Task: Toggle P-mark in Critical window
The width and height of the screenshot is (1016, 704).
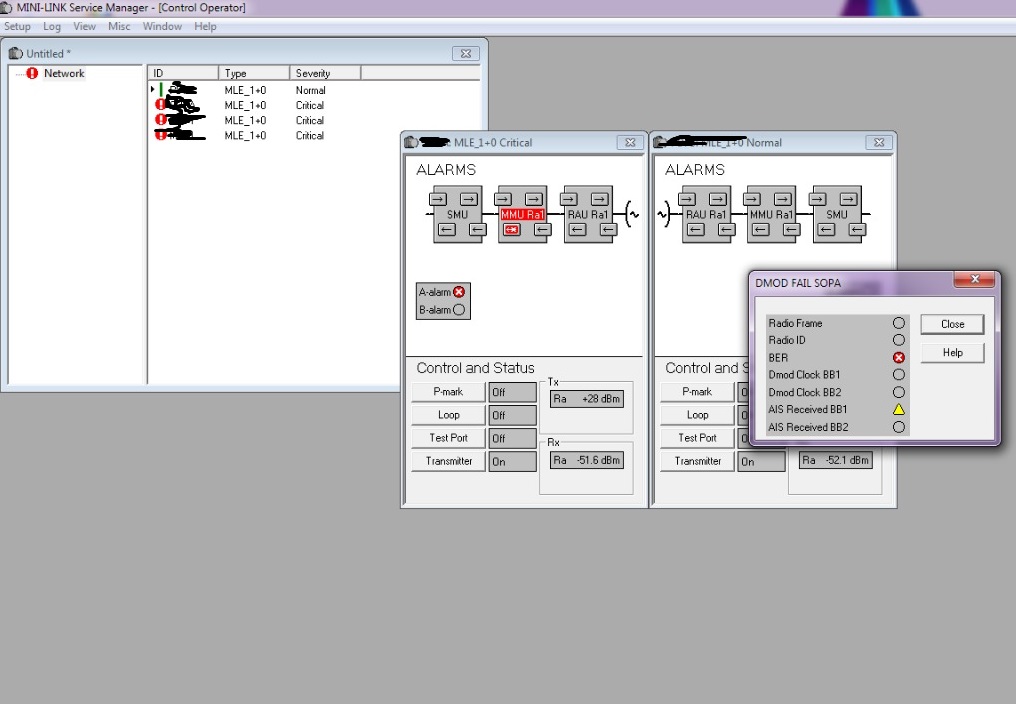Action: click(447, 390)
